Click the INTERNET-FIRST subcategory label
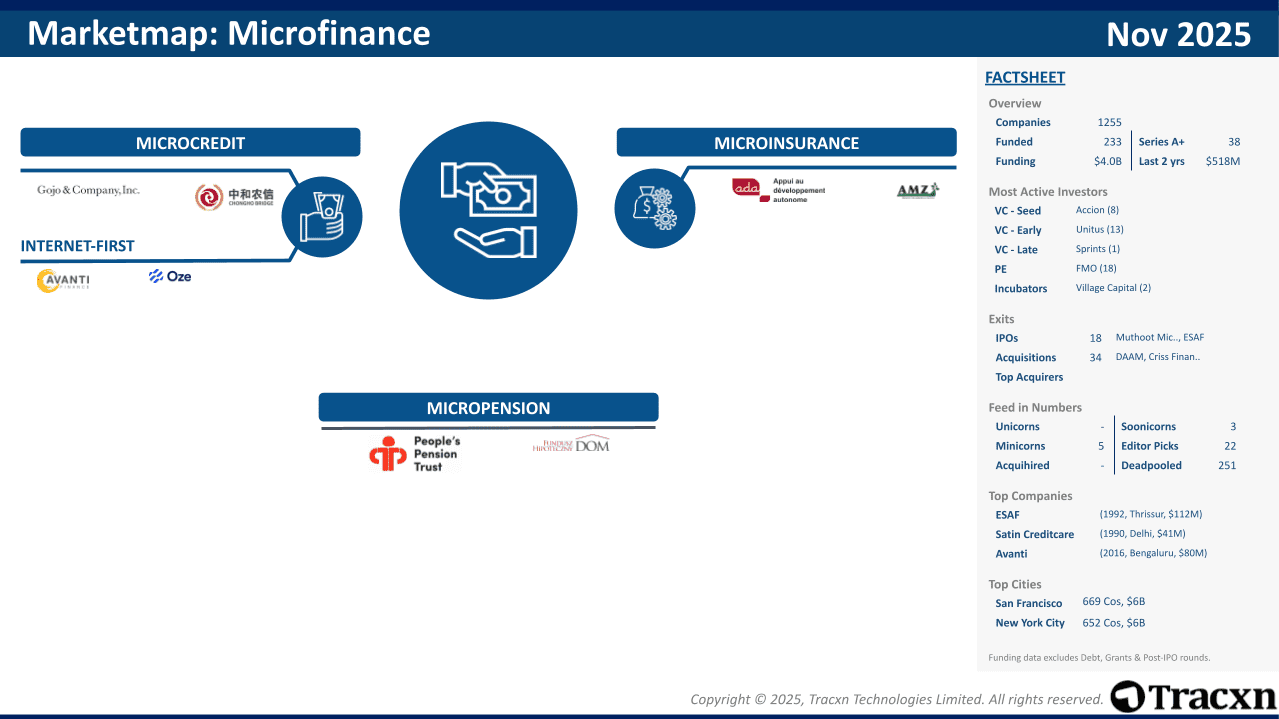The height and width of the screenshot is (719, 1279). 78,245
